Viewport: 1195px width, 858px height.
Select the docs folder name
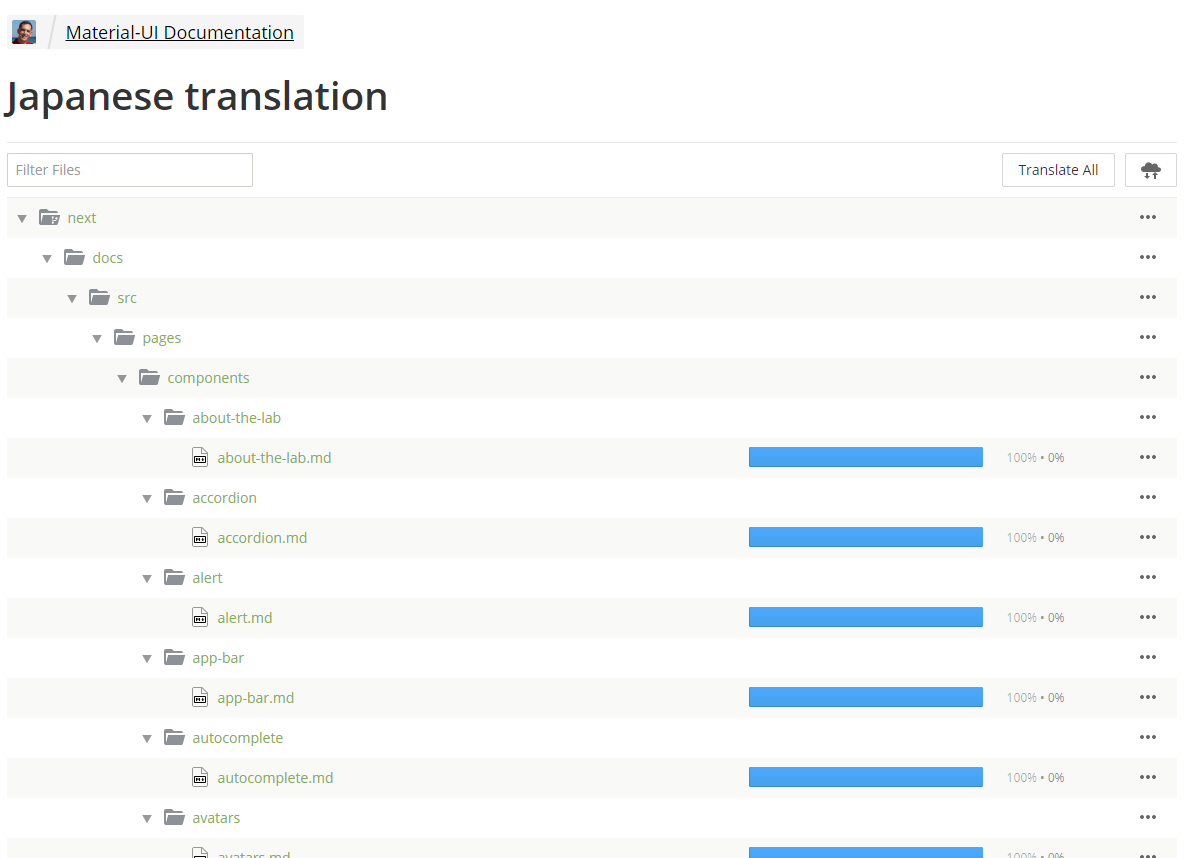[x=107, y=258]
